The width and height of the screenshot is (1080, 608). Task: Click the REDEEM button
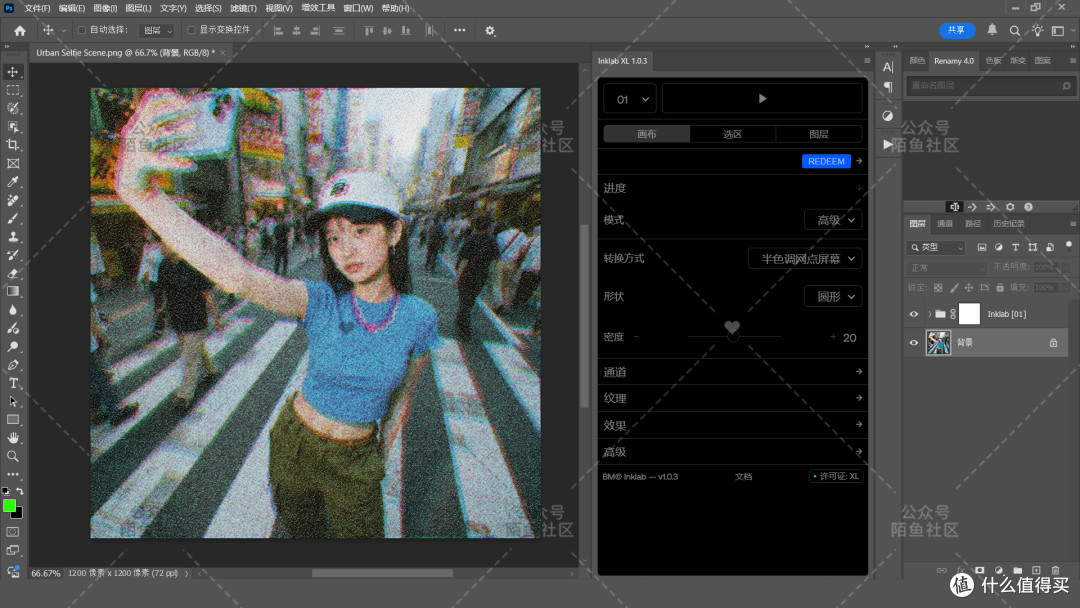pos(826,161)
